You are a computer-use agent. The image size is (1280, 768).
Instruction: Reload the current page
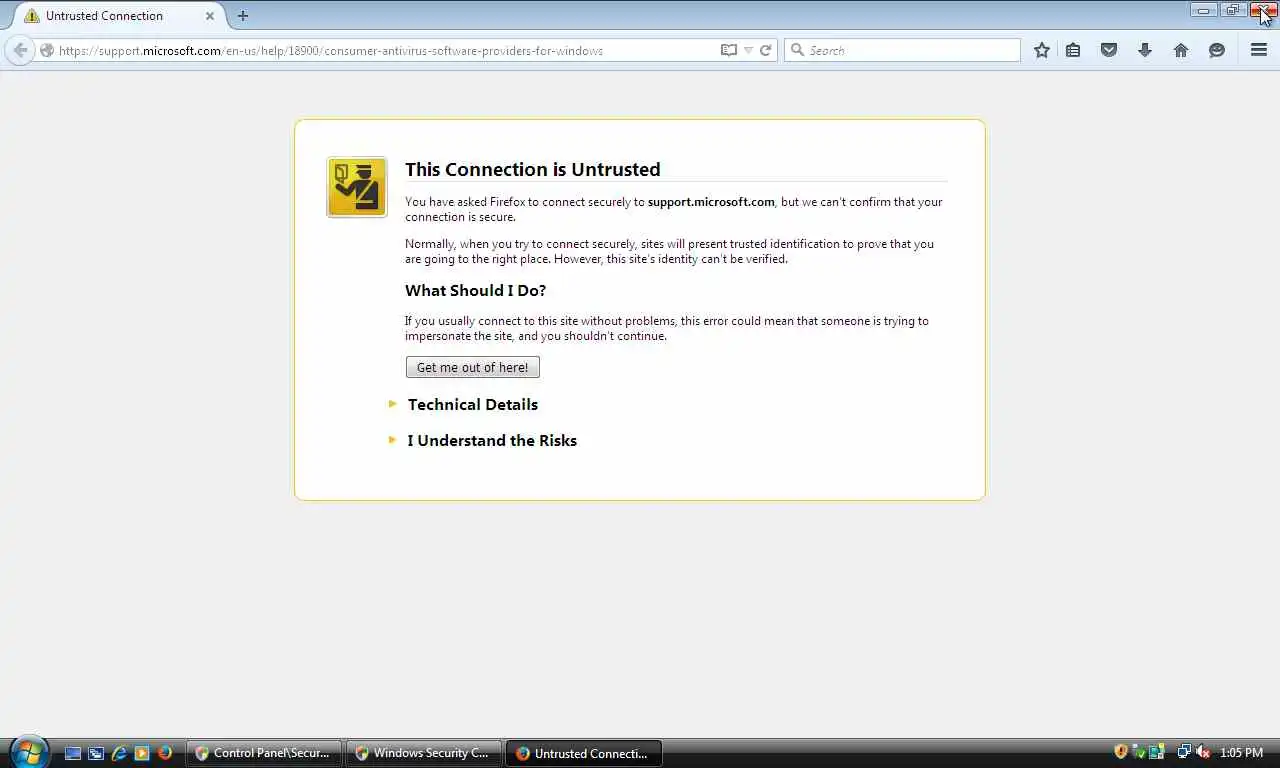(x=766, y=50)
